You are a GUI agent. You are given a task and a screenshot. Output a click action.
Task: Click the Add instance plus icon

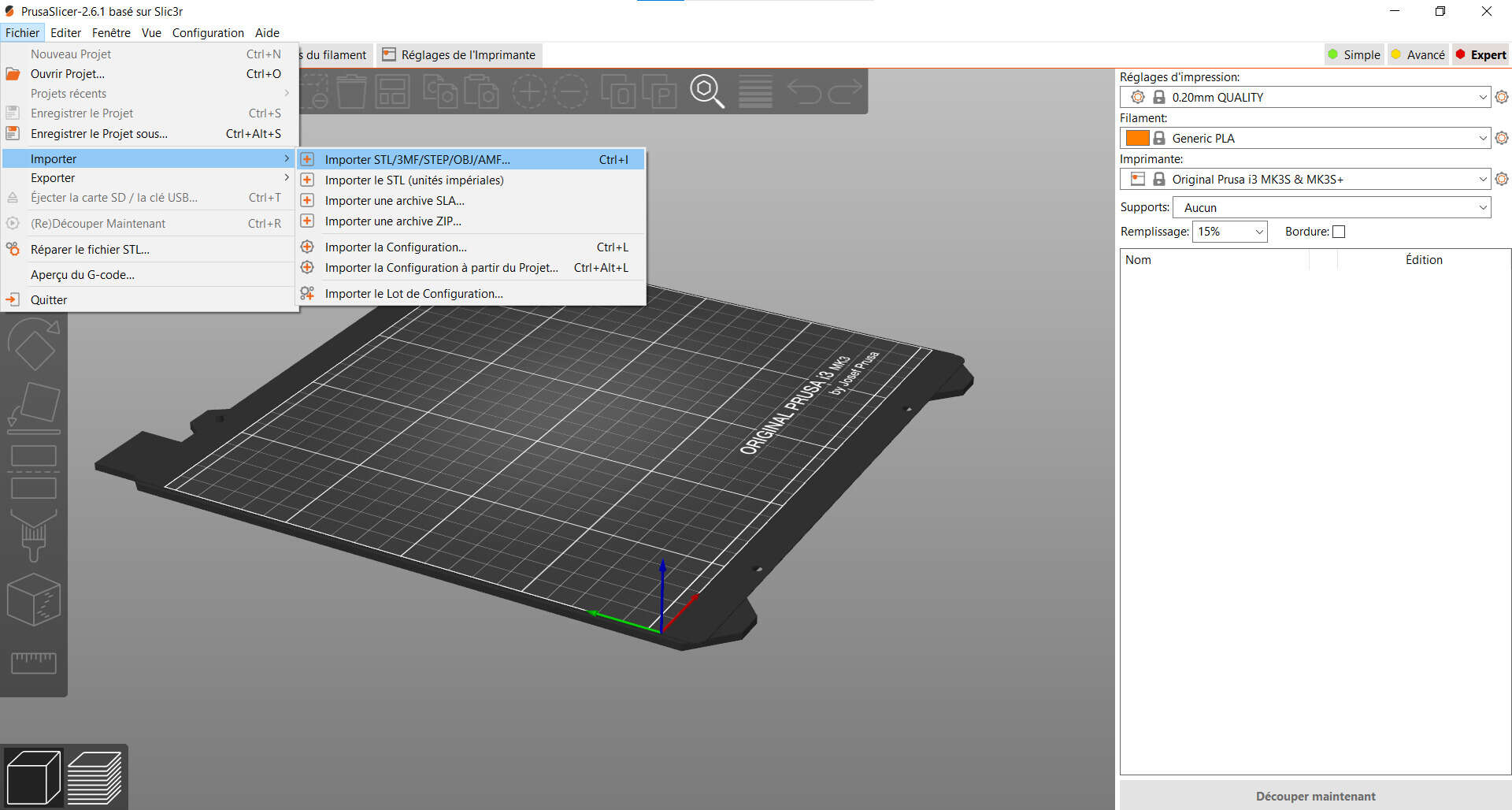(529, 91)
